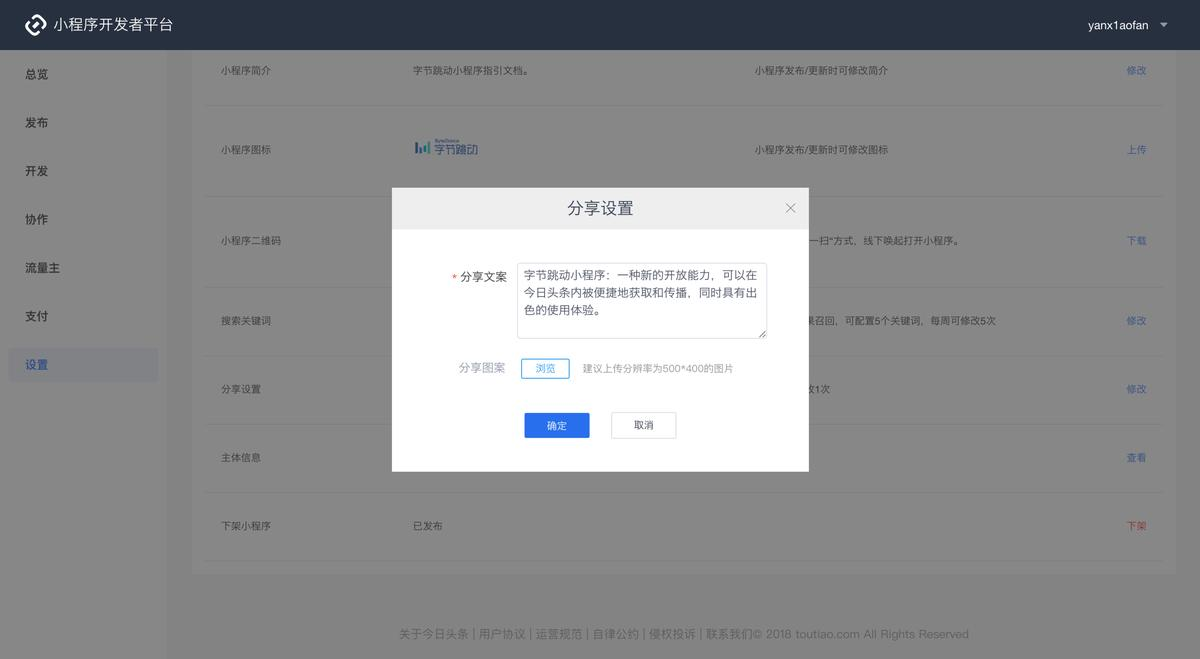
Task: Select 开发 in the left sidebar
Action: 36,170
